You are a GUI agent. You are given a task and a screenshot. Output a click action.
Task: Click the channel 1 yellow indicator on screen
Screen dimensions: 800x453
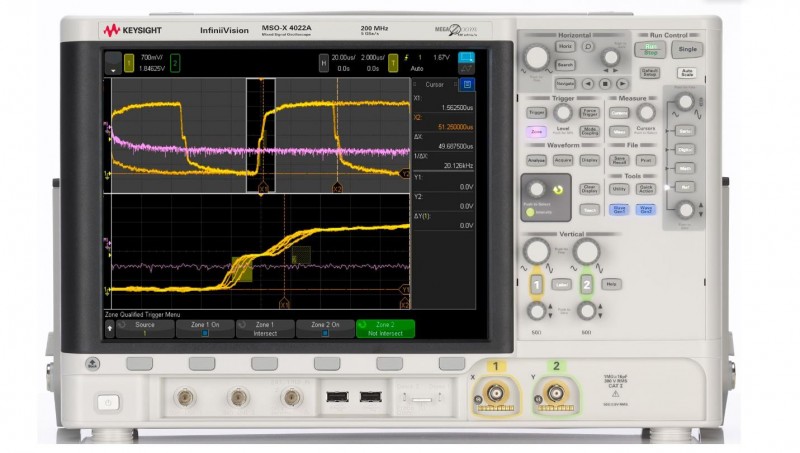tap(129, 63)
